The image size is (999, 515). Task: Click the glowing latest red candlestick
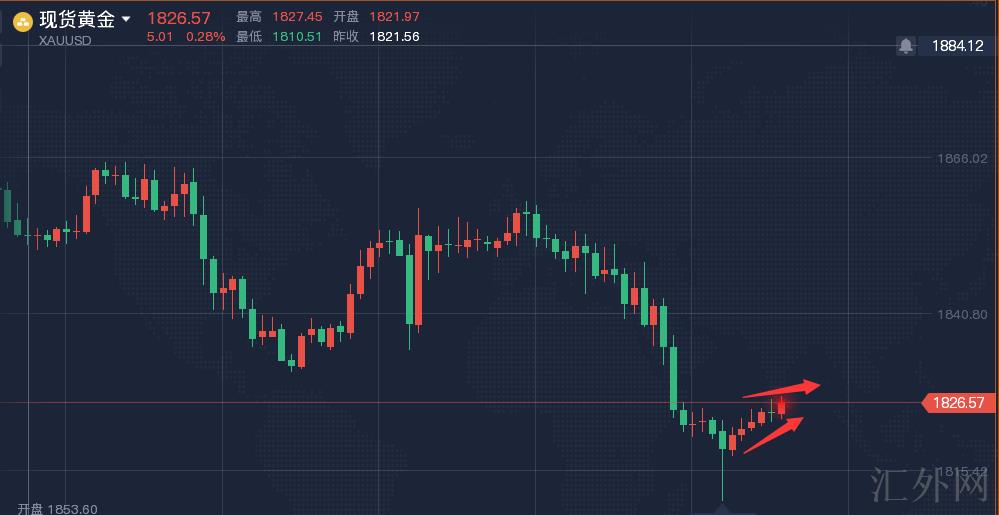(x=781, y=407)
